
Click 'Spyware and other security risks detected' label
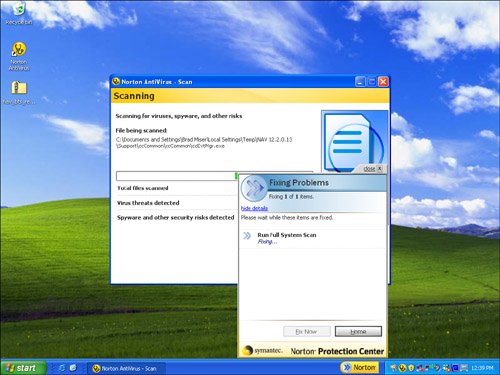tap(175, 217)
